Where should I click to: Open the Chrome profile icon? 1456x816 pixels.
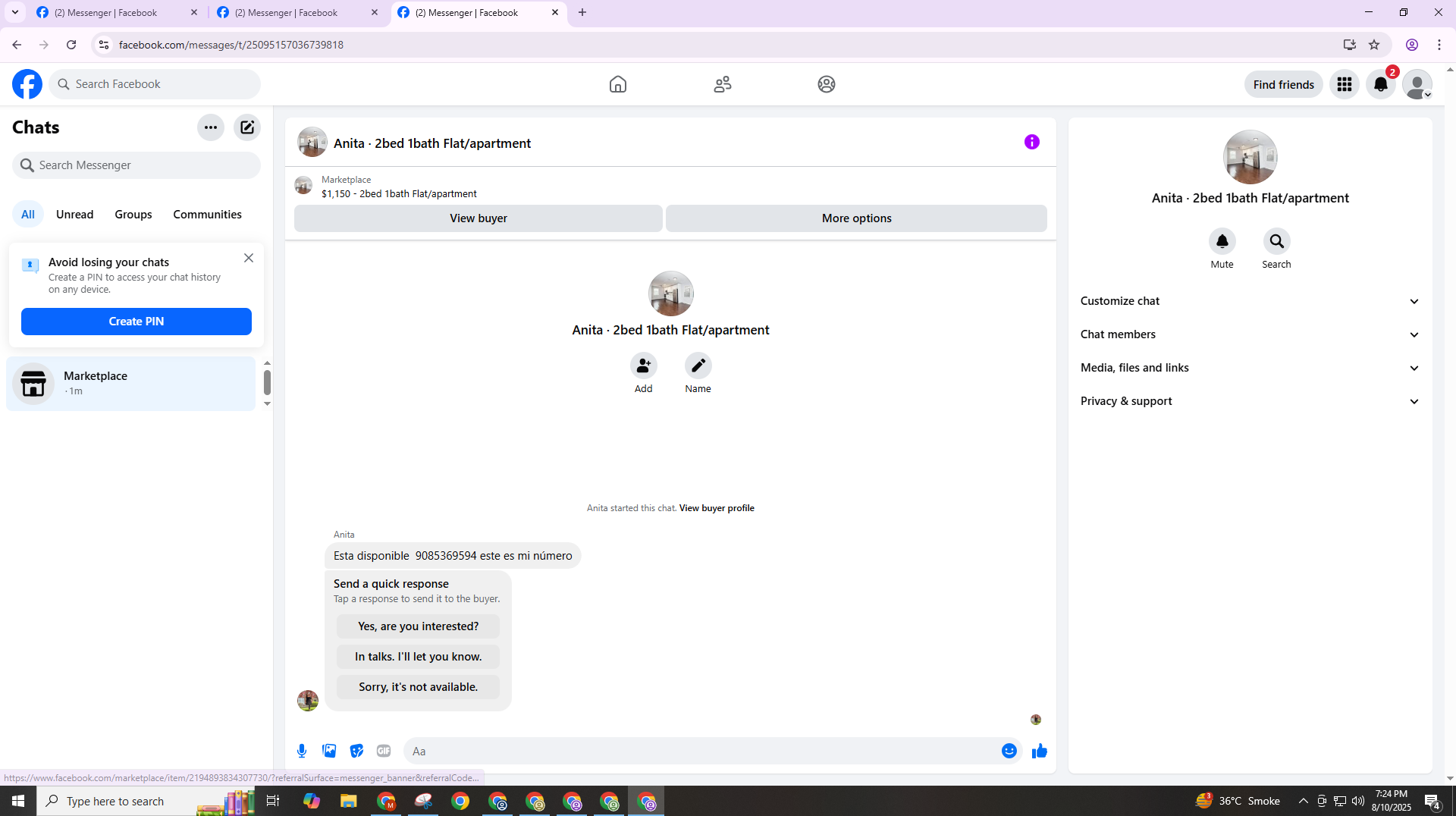pos(1411,45)
